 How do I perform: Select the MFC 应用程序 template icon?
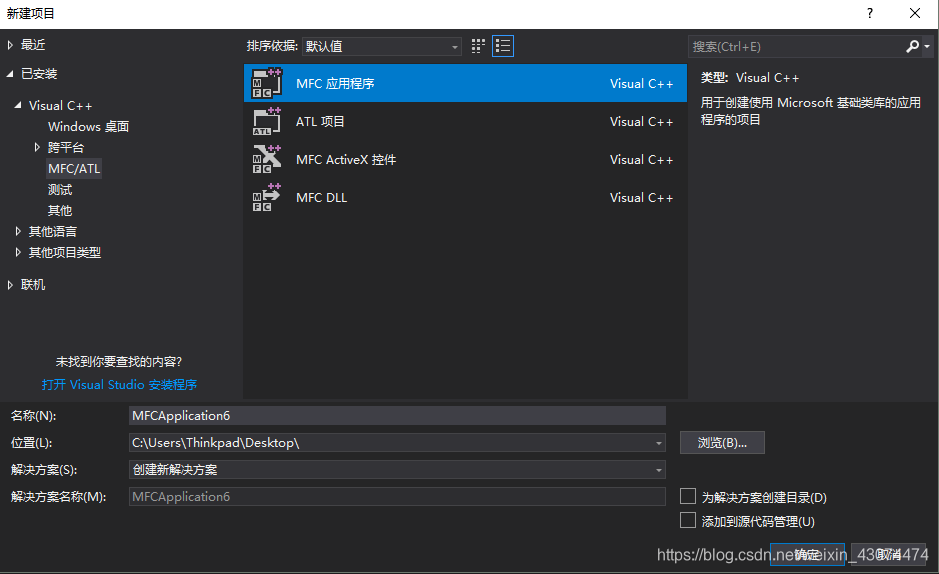coord(266,83)
